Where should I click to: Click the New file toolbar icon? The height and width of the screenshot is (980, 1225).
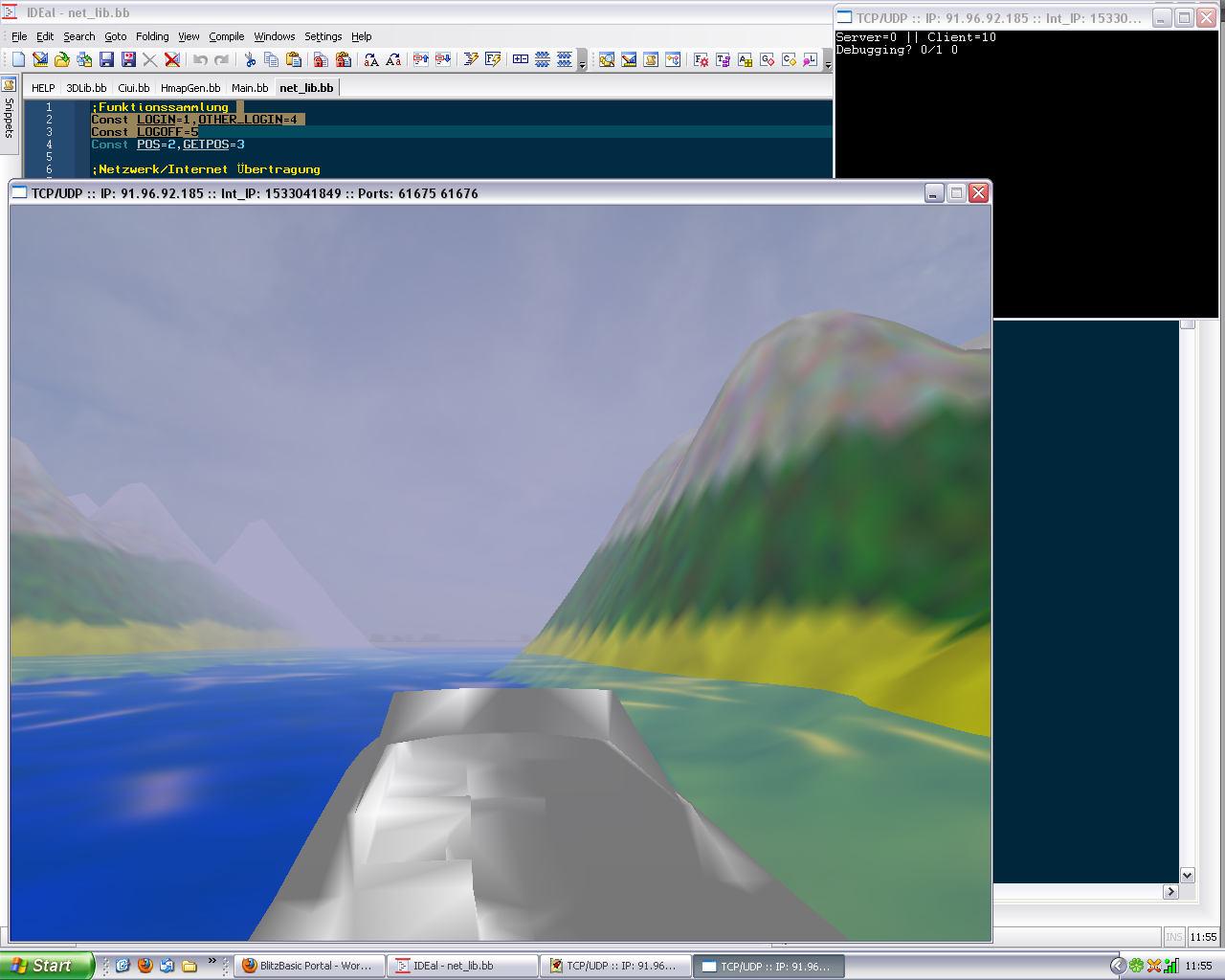(x=18, y=59)
